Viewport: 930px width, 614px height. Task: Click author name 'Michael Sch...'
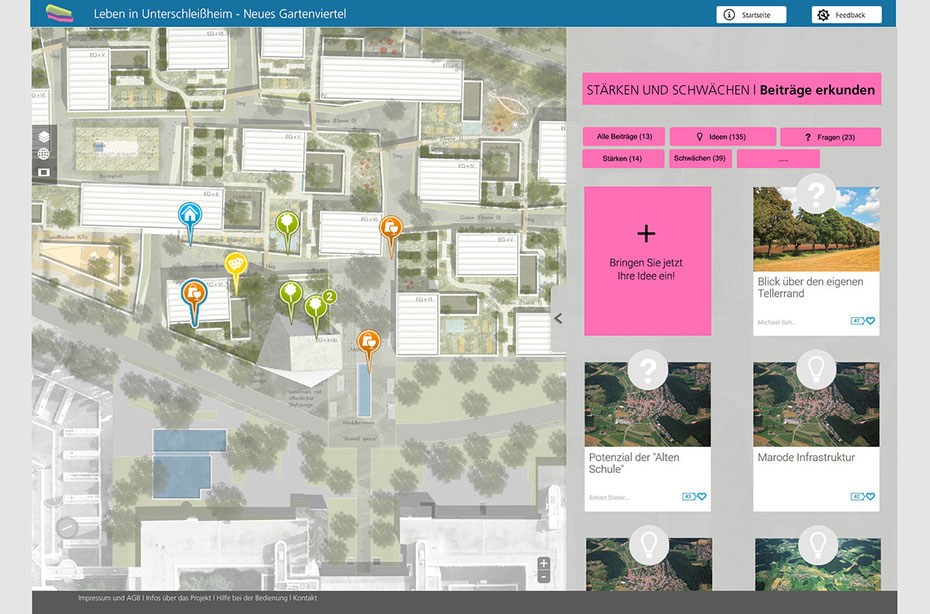pos(776,322)
